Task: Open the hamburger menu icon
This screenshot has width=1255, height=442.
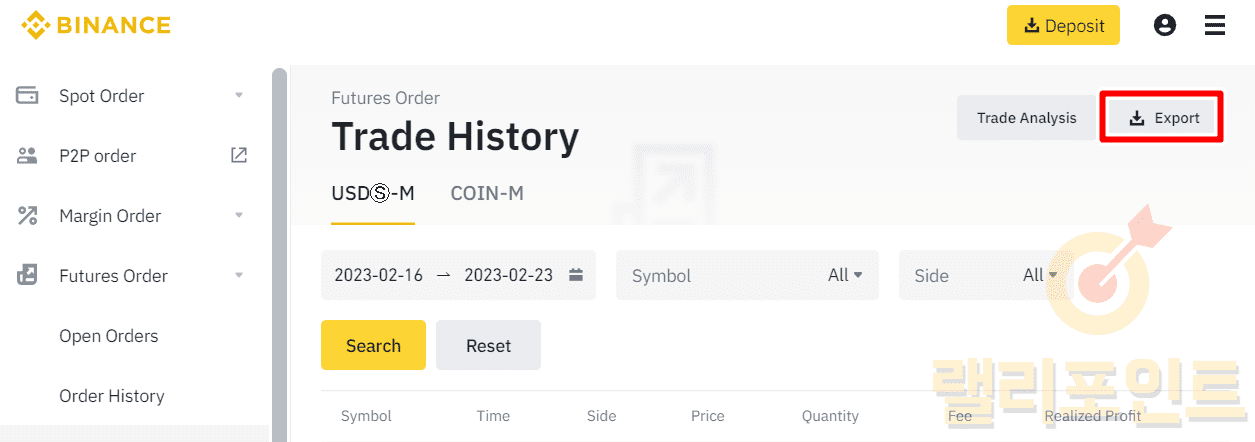Action: coord(1215,25)
